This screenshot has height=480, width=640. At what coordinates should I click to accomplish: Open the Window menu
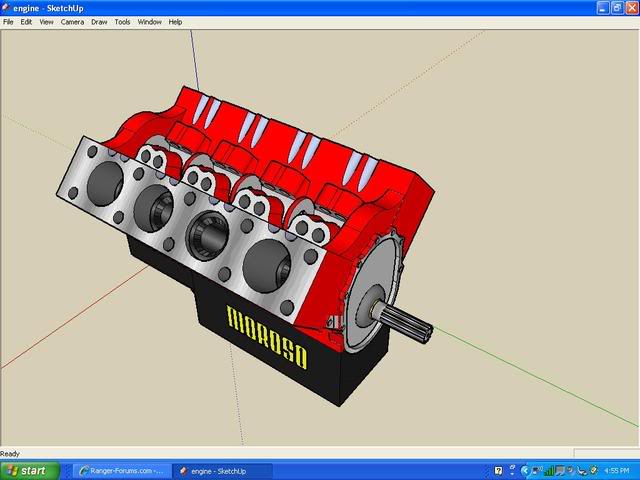click(149, 22)
